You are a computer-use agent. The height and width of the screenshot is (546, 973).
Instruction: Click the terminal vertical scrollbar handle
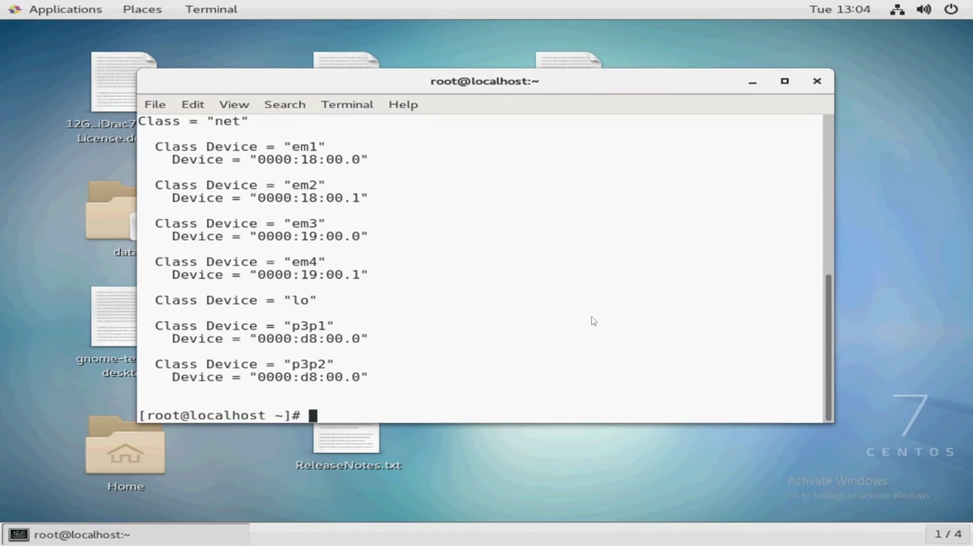click(x=828, y=347)
